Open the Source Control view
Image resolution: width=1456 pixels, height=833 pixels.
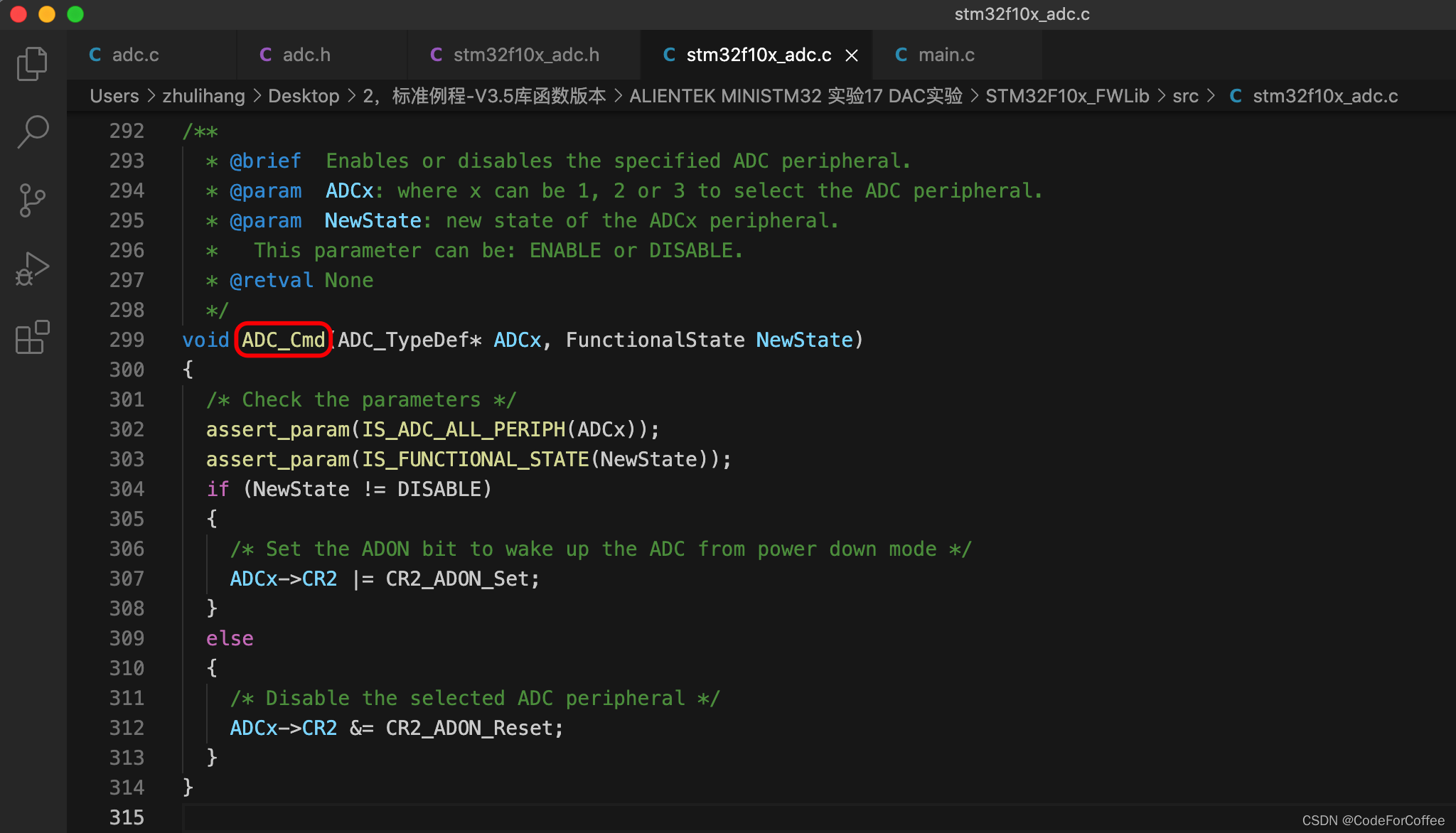tap(31, 200)
